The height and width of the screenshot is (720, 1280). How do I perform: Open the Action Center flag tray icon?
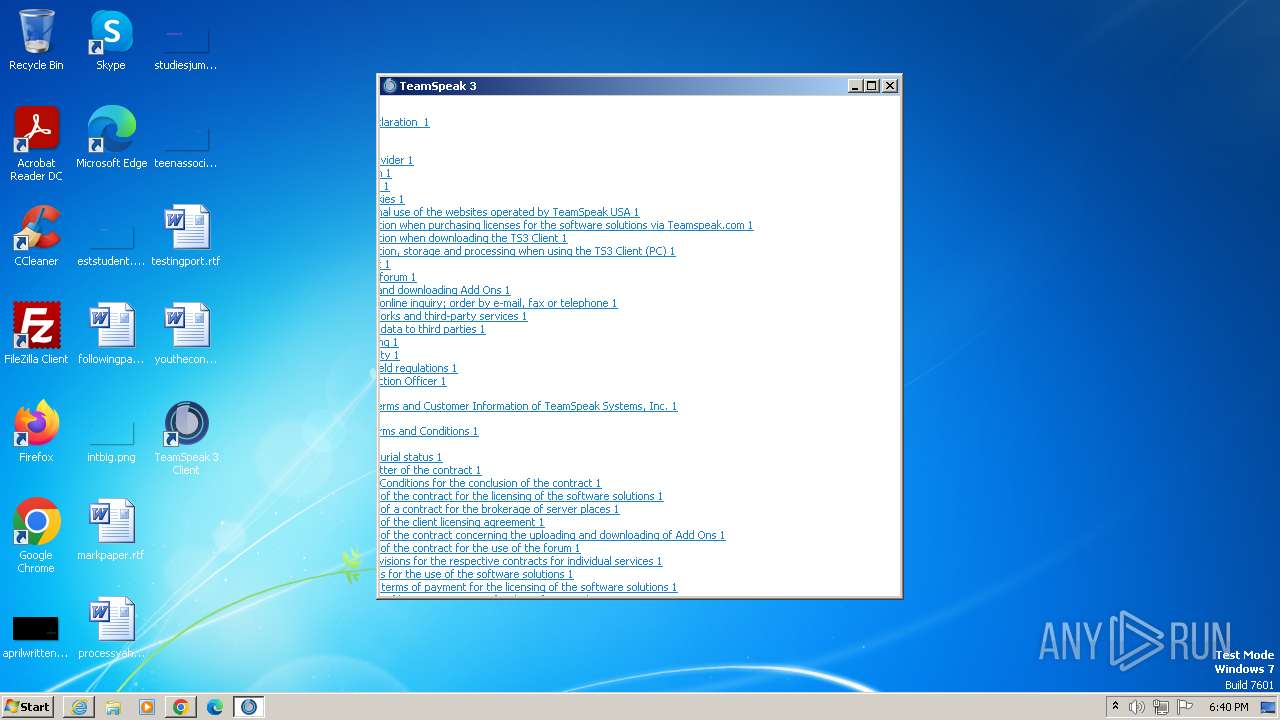[1185, 707]
